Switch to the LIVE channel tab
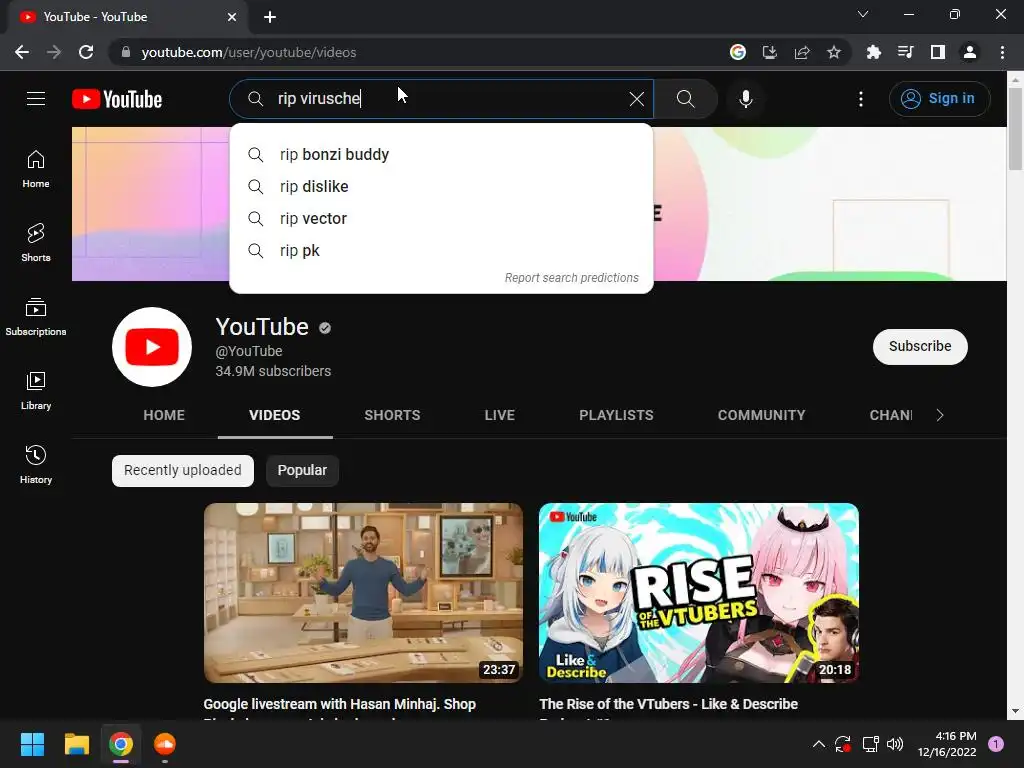This screenshot has width=1024, height=768. (x=500, y=415)
